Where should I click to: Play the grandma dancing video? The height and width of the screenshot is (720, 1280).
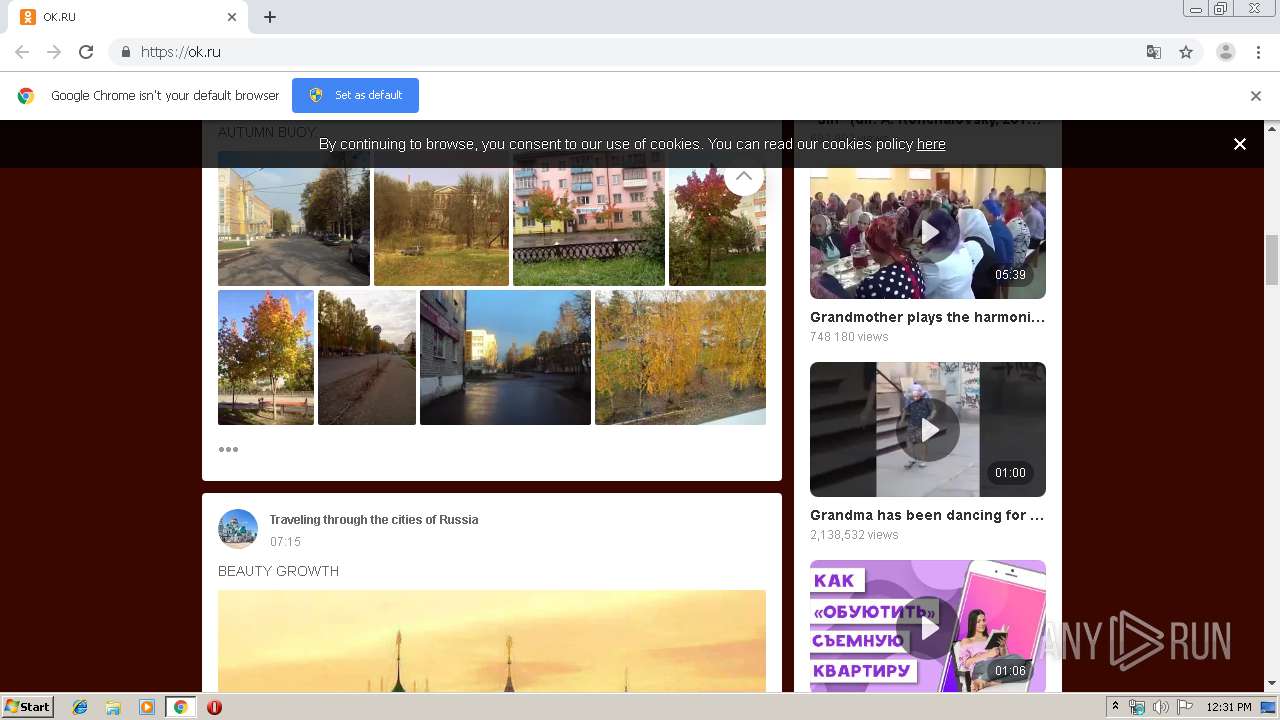928,430
